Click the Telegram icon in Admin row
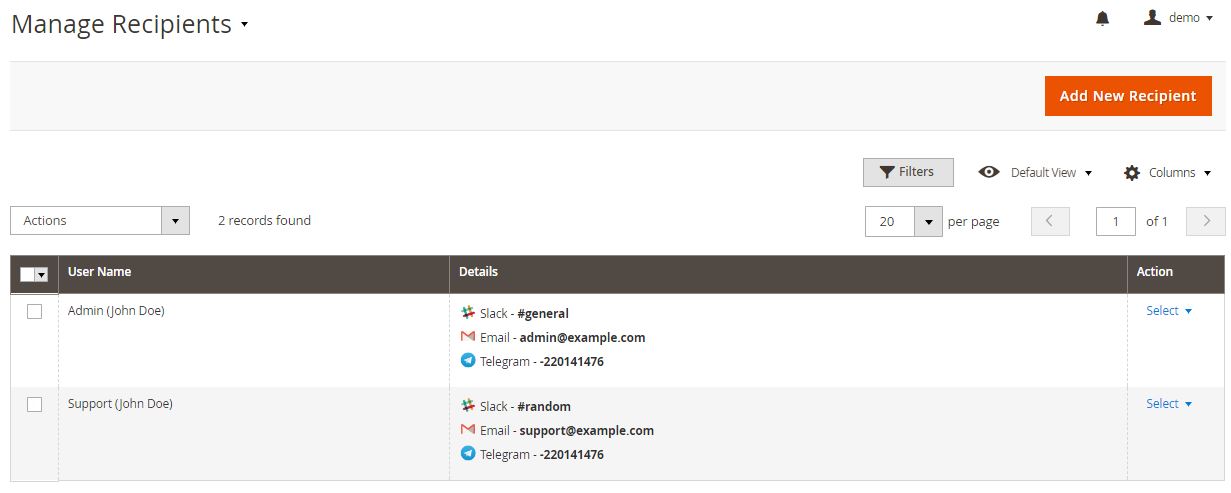The height and width of the screenshot is (493, 1231). [468, 361]
